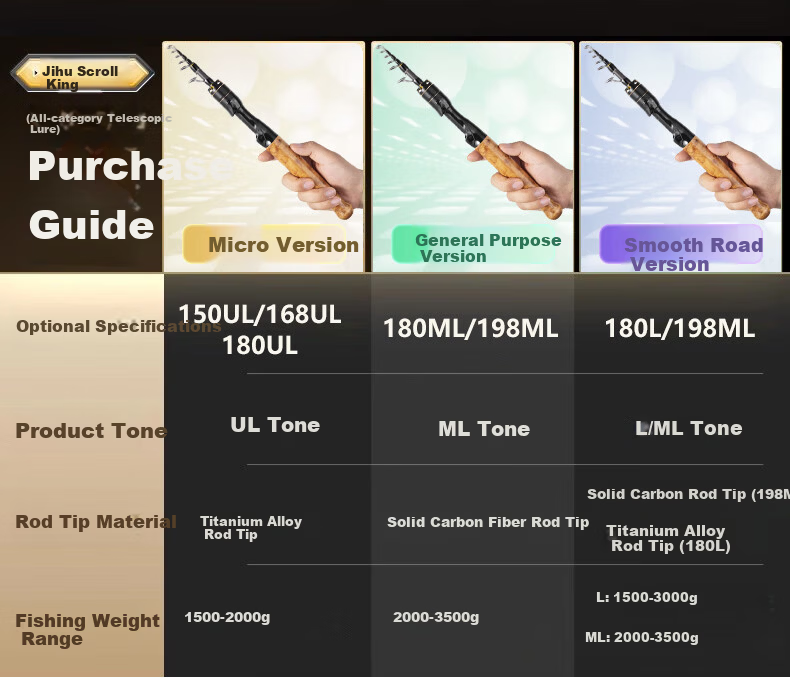Open the General Purpose Version rod photo
Image resolution: width=790 pixels, height=678 pixels.
click(x=473, y=157)
